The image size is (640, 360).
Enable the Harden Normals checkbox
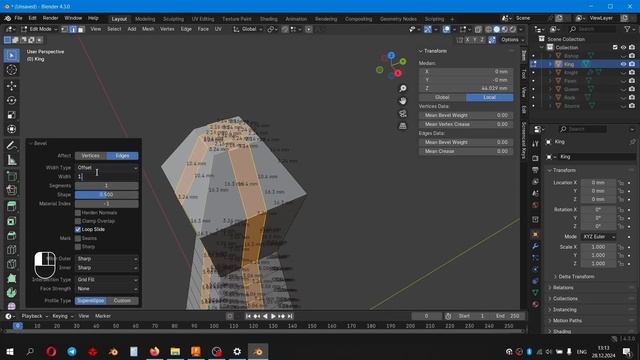[x=78, y=213]
